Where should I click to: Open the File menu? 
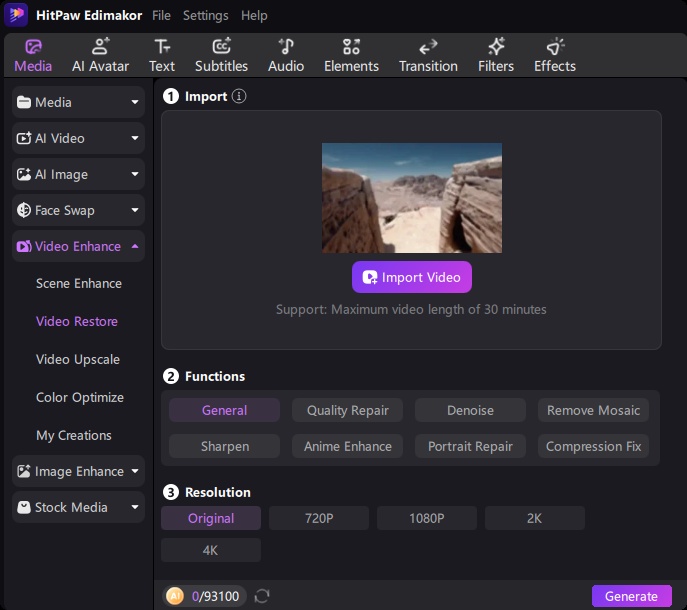point(161,15)
